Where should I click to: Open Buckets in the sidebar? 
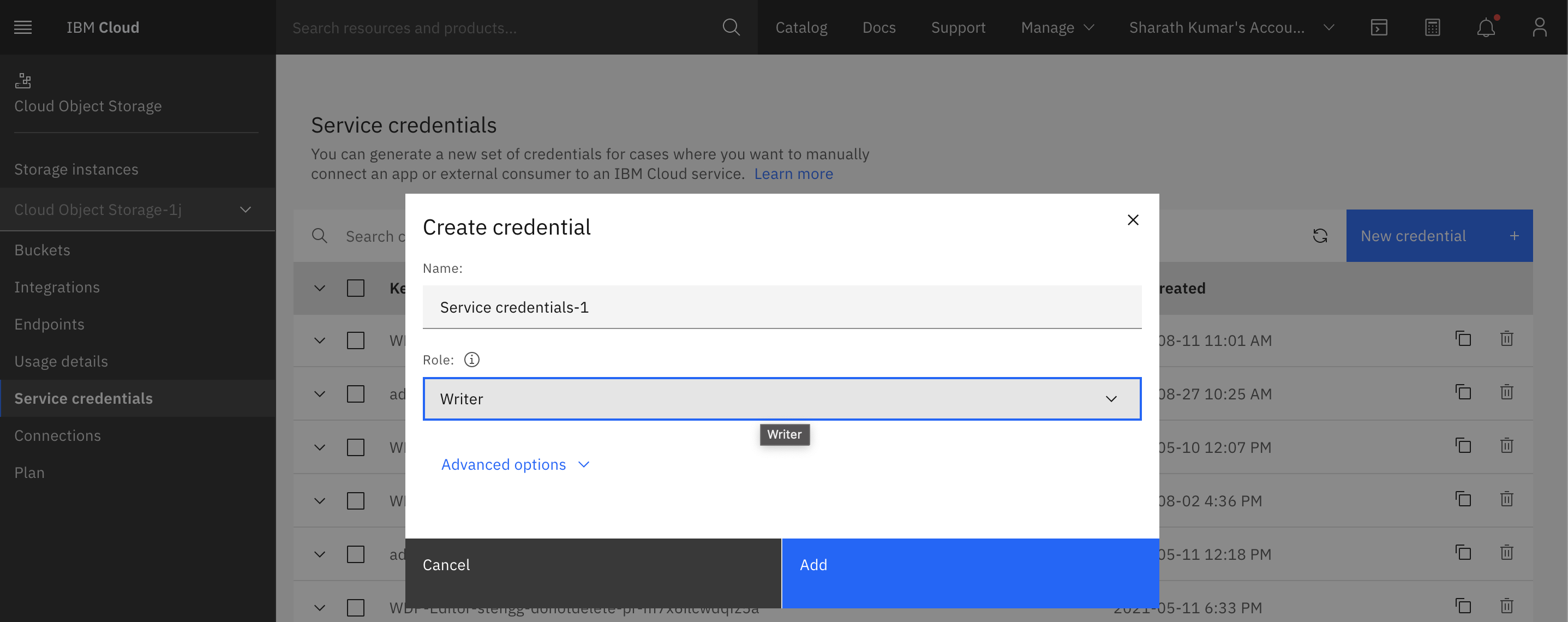point(42,250)
